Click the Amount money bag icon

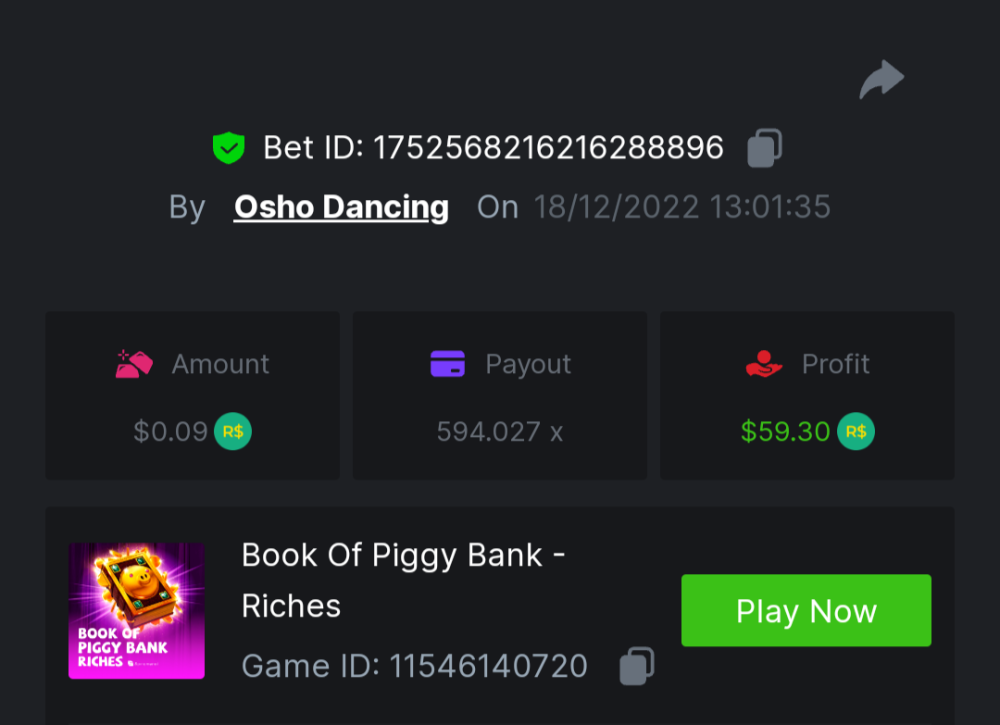(134, 364)
